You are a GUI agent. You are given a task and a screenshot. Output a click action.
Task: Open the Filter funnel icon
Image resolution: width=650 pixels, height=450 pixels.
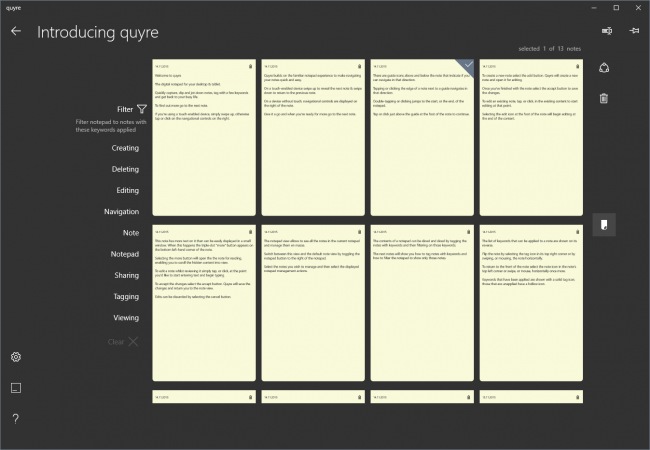142,109
